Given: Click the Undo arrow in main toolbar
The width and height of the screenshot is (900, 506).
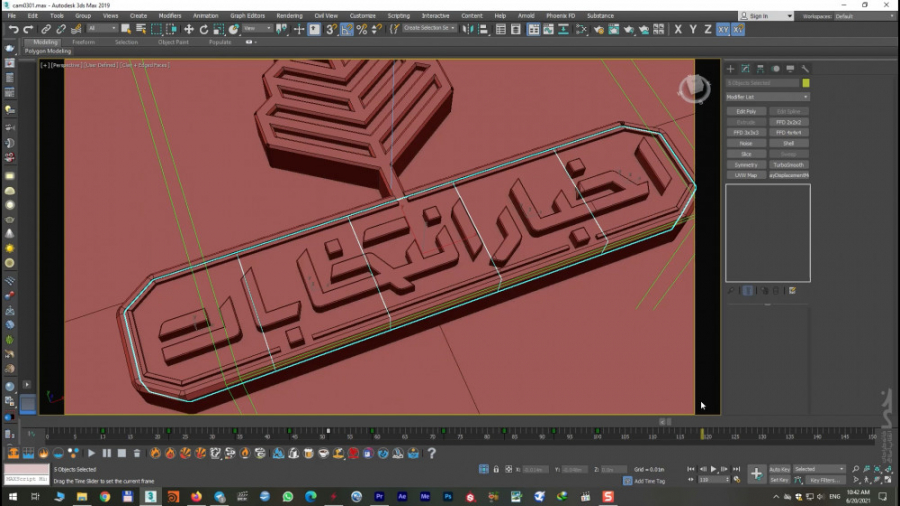Looking at the screenshot, I should tap(13, 30).
